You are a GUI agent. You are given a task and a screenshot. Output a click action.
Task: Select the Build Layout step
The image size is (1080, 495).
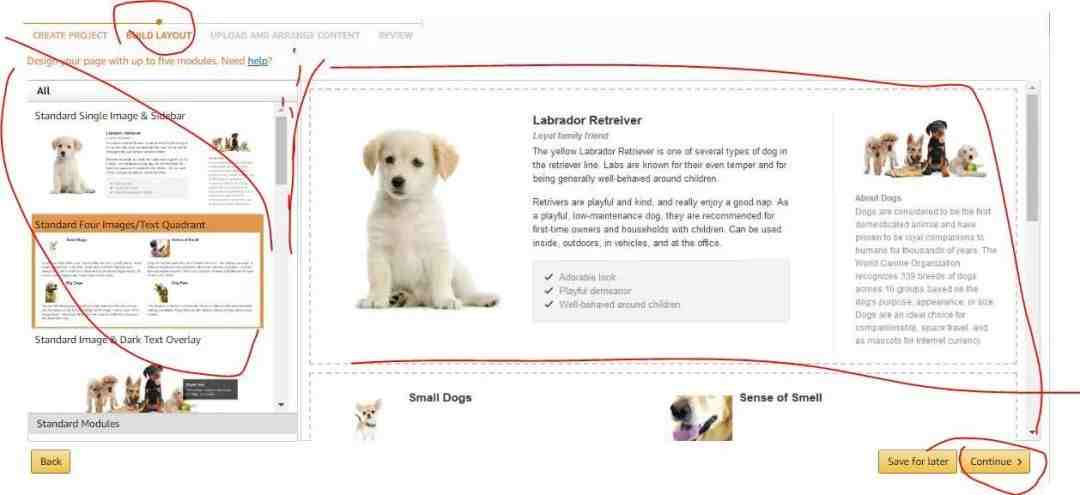(x=159, y=35)
